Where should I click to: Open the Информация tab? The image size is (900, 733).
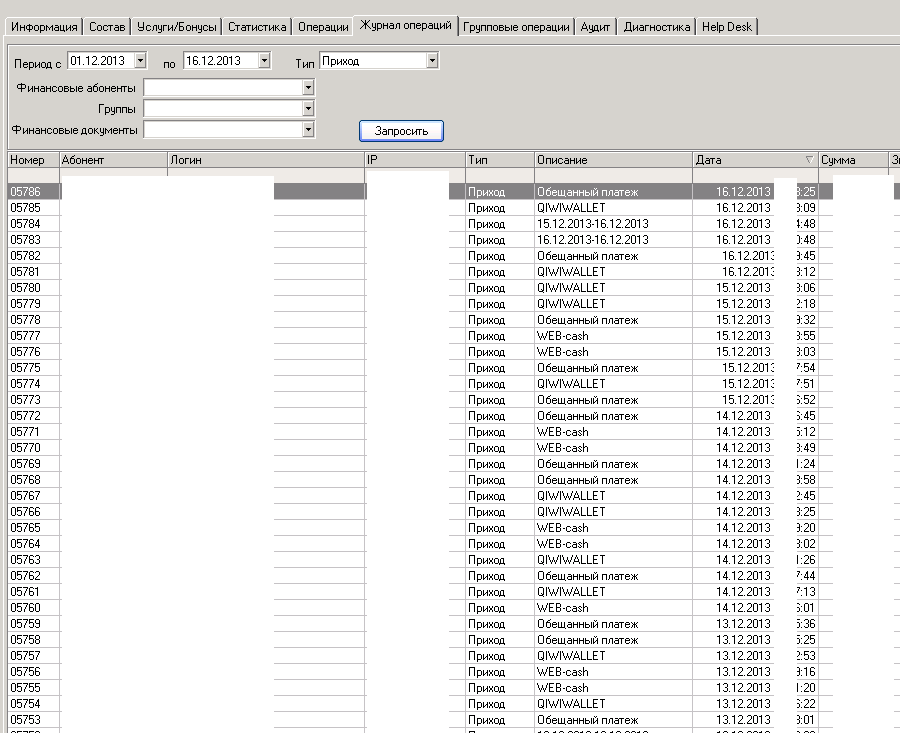click(x=43, y=27)
